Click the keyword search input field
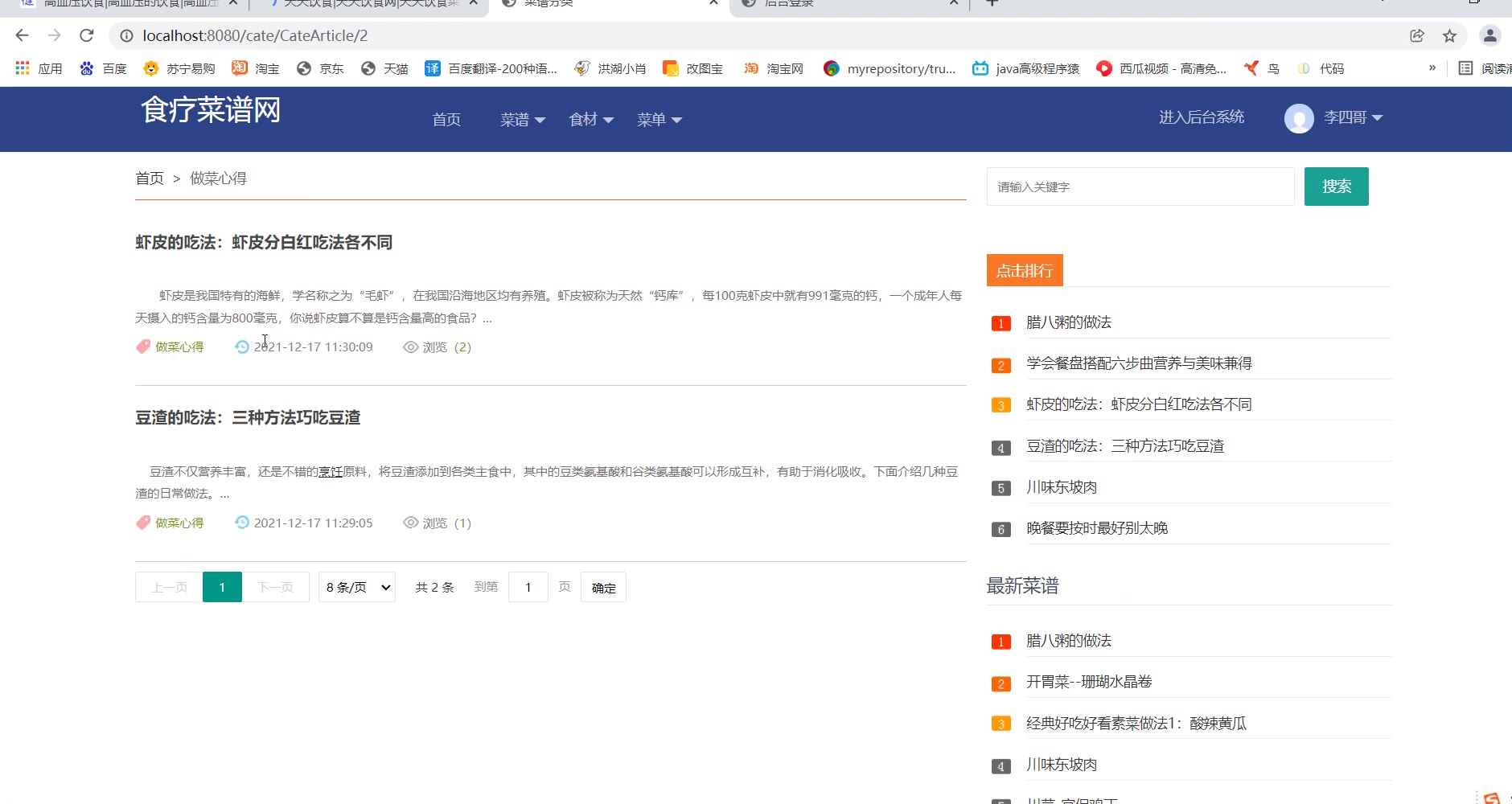This screenshot has height=804, width=1512. (1140, 187)
